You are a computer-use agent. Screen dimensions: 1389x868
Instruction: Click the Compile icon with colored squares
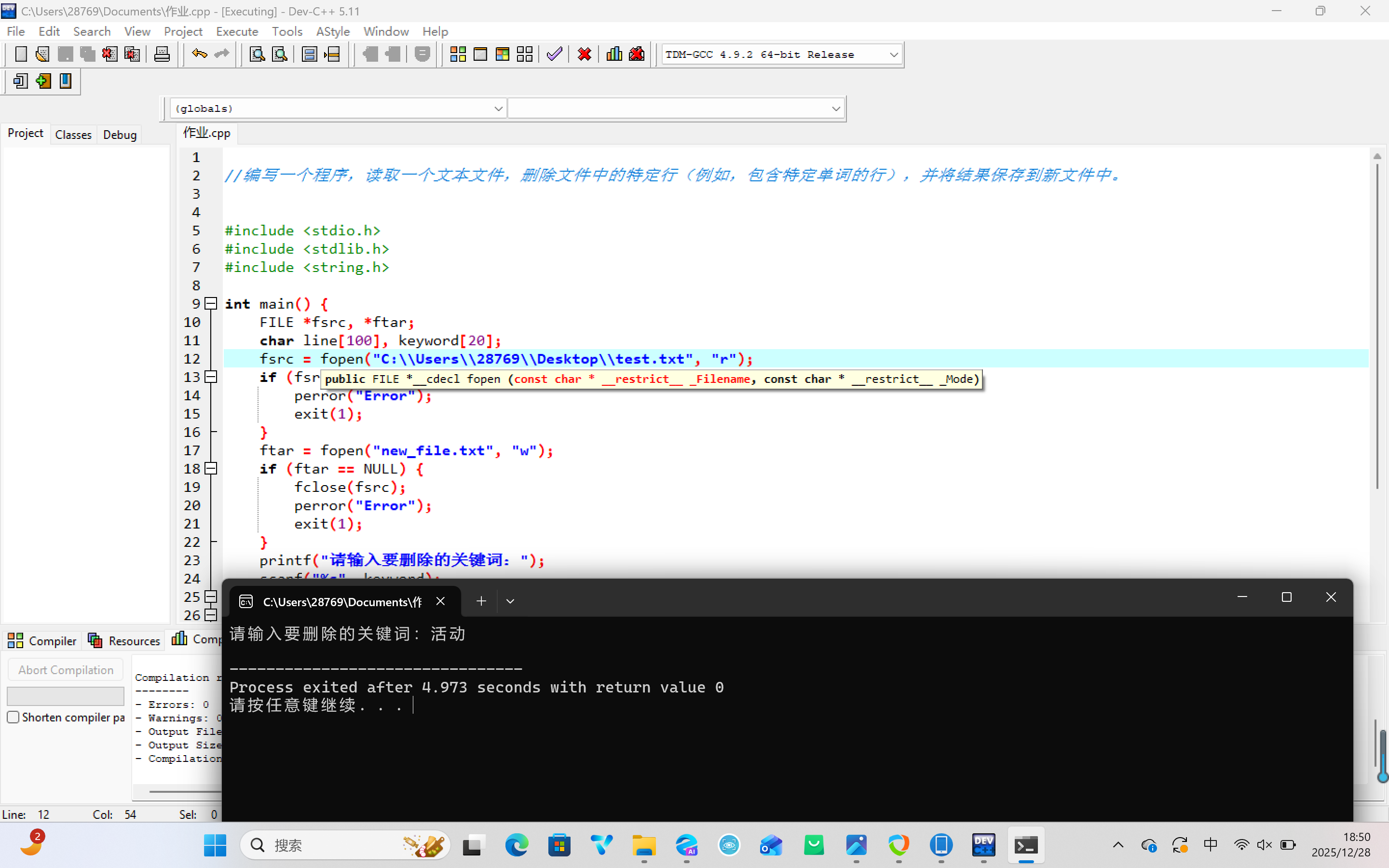[x=457, y=54]
